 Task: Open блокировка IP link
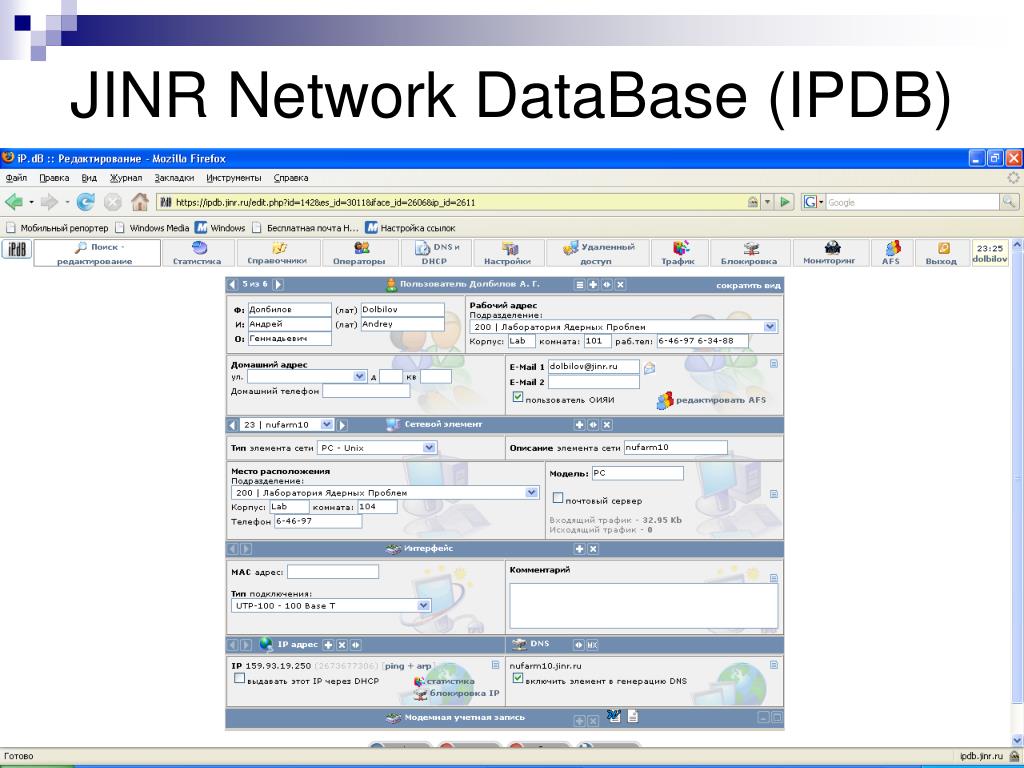[x=457, y=694]
